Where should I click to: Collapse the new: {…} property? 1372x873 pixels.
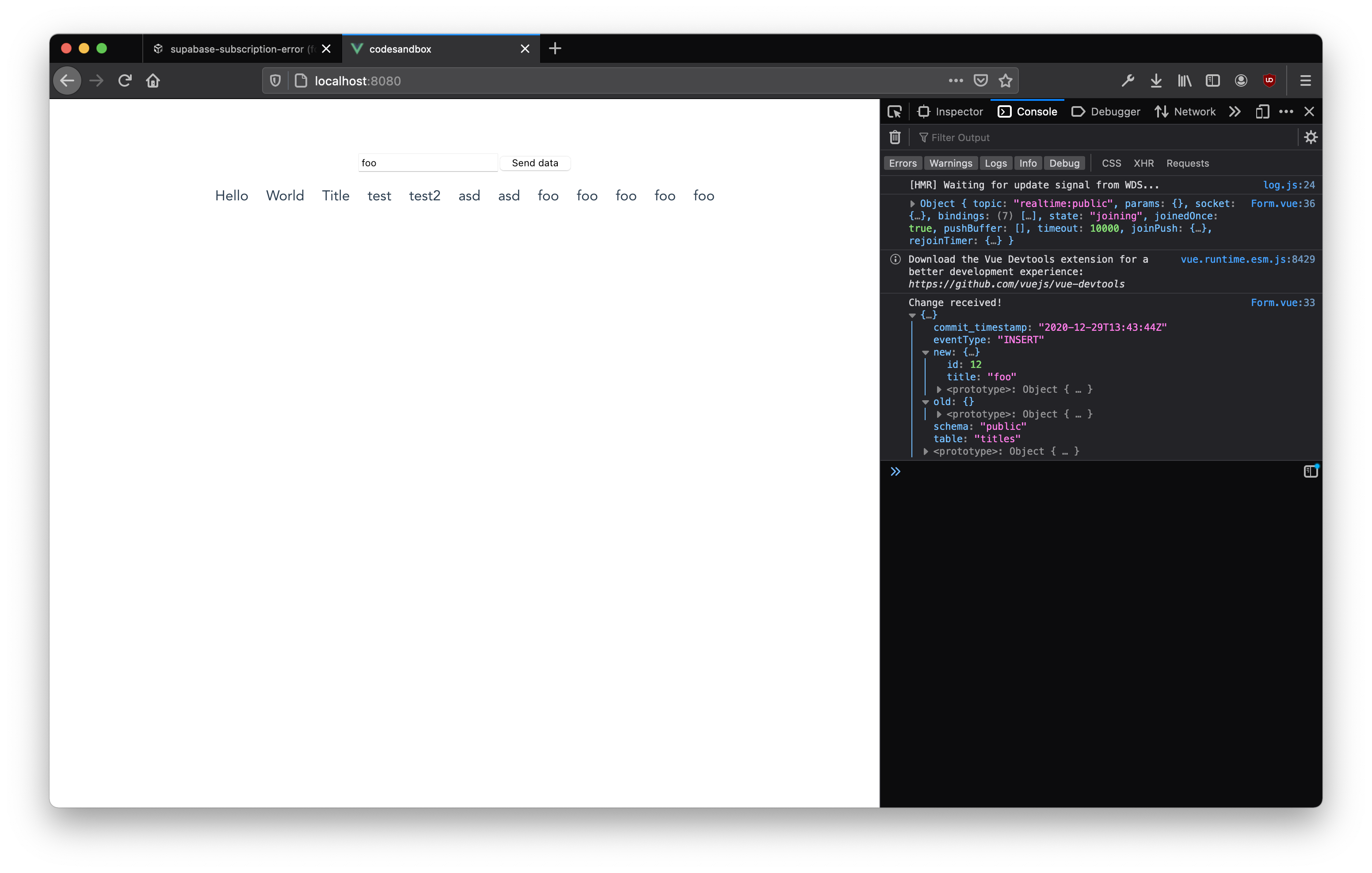pos(925,352)
